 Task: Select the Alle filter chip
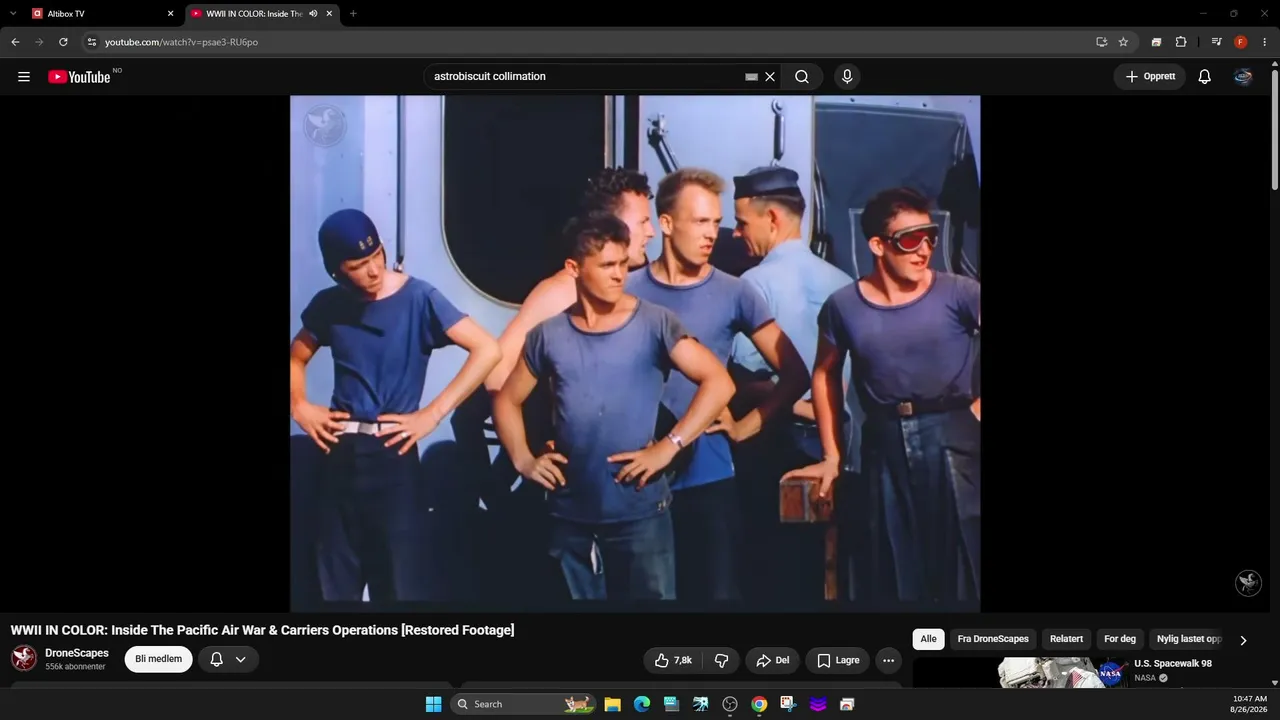point(929,639)
